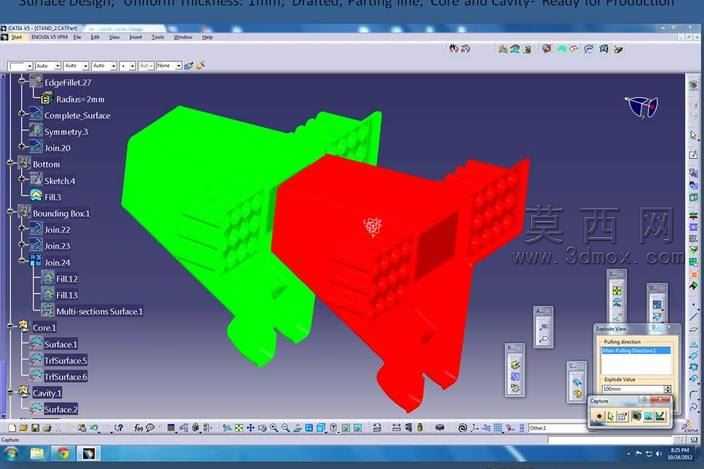Click the record dot in Capture toolbar
The width and height of the screenshot is (704, 469).
pyautogui.click(x=598, y=416)
